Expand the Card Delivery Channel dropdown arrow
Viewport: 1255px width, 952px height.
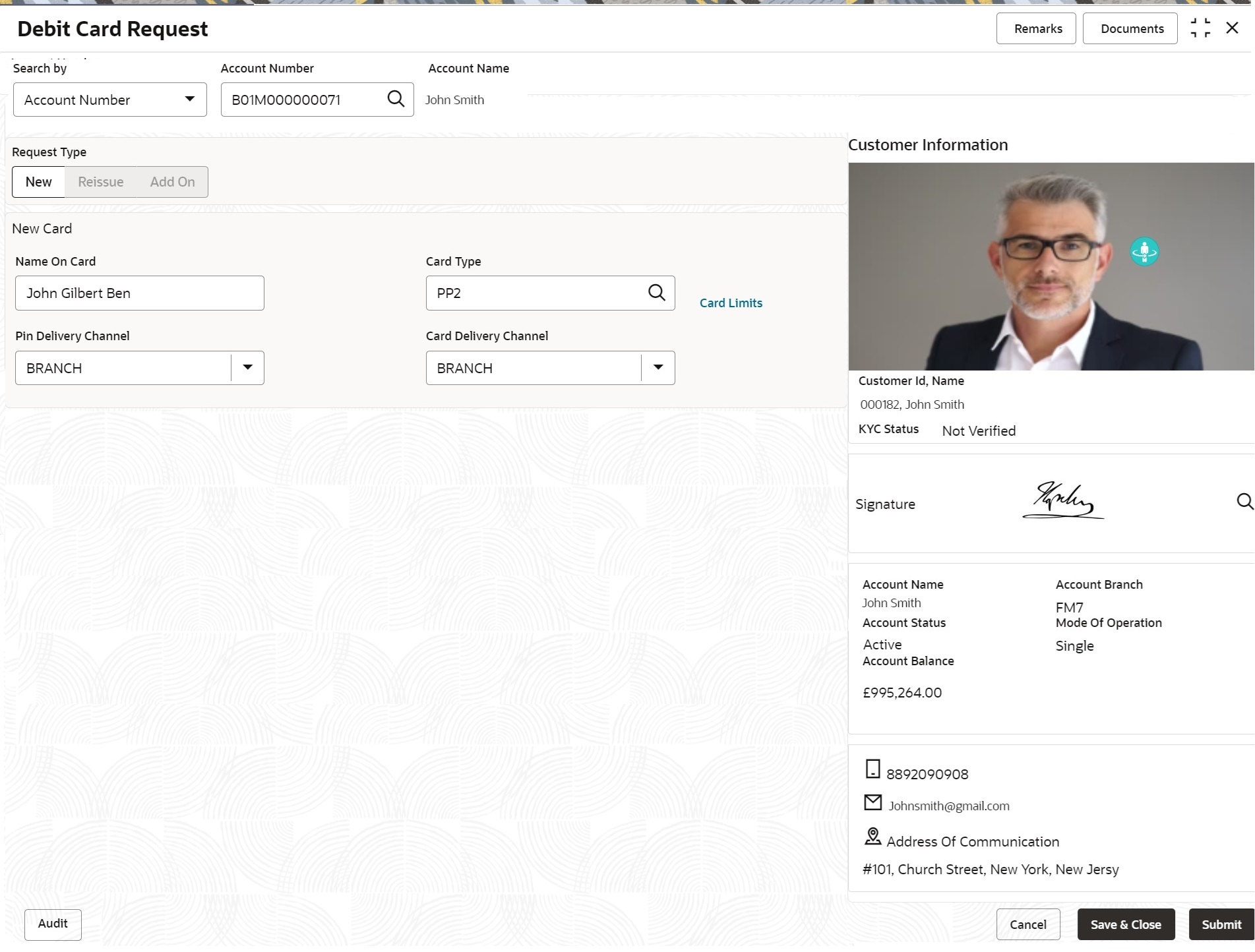click(658, 367)
